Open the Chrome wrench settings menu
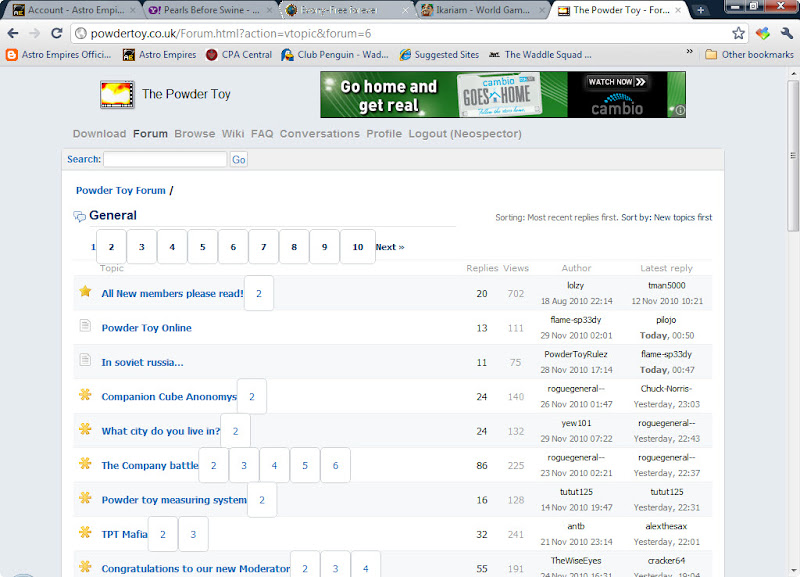The height and width of the screenshot is (577, 800). point(786,34)
